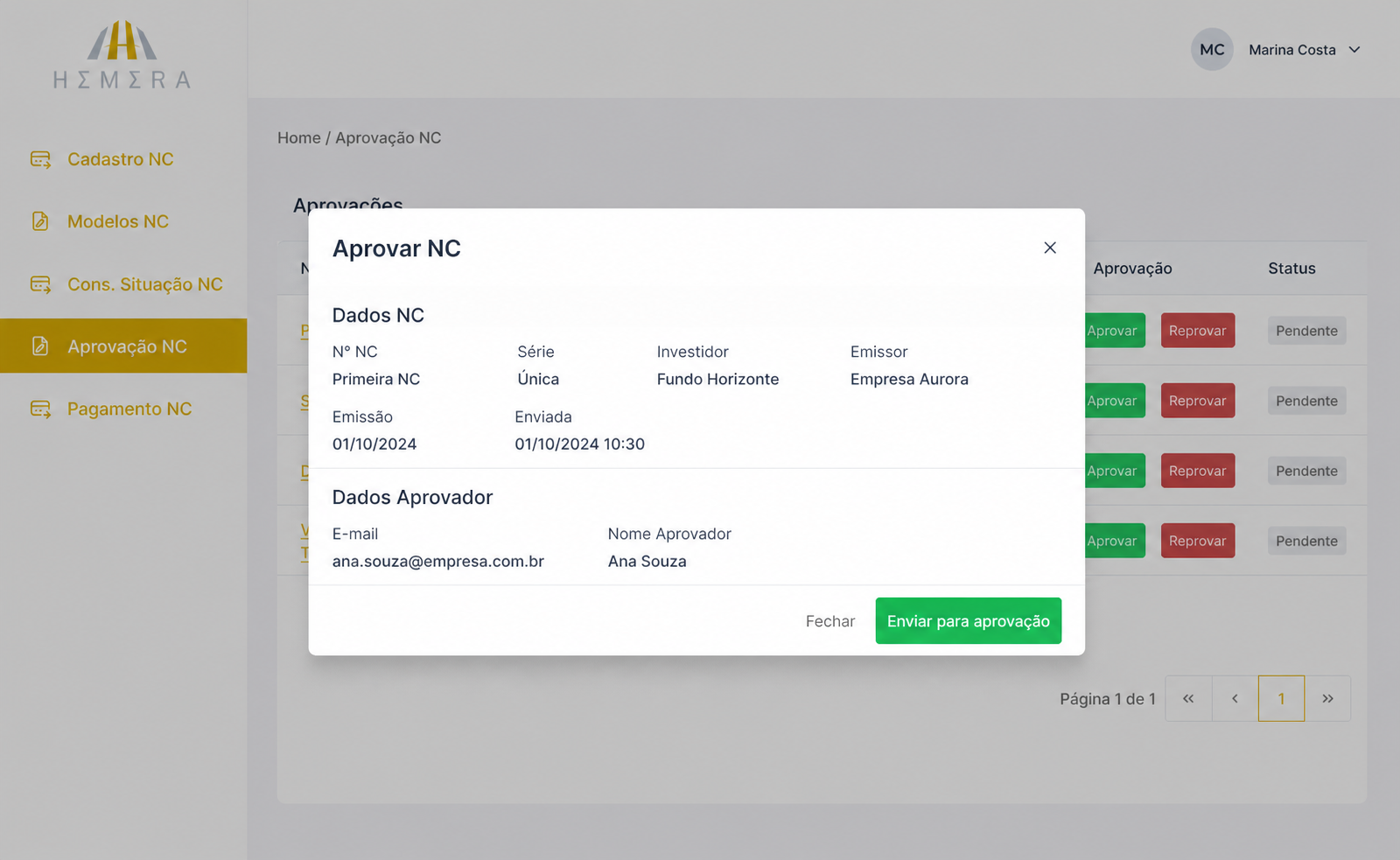
Task: Click the Empresa Aurora emissor value
Action: click(909, 379)
